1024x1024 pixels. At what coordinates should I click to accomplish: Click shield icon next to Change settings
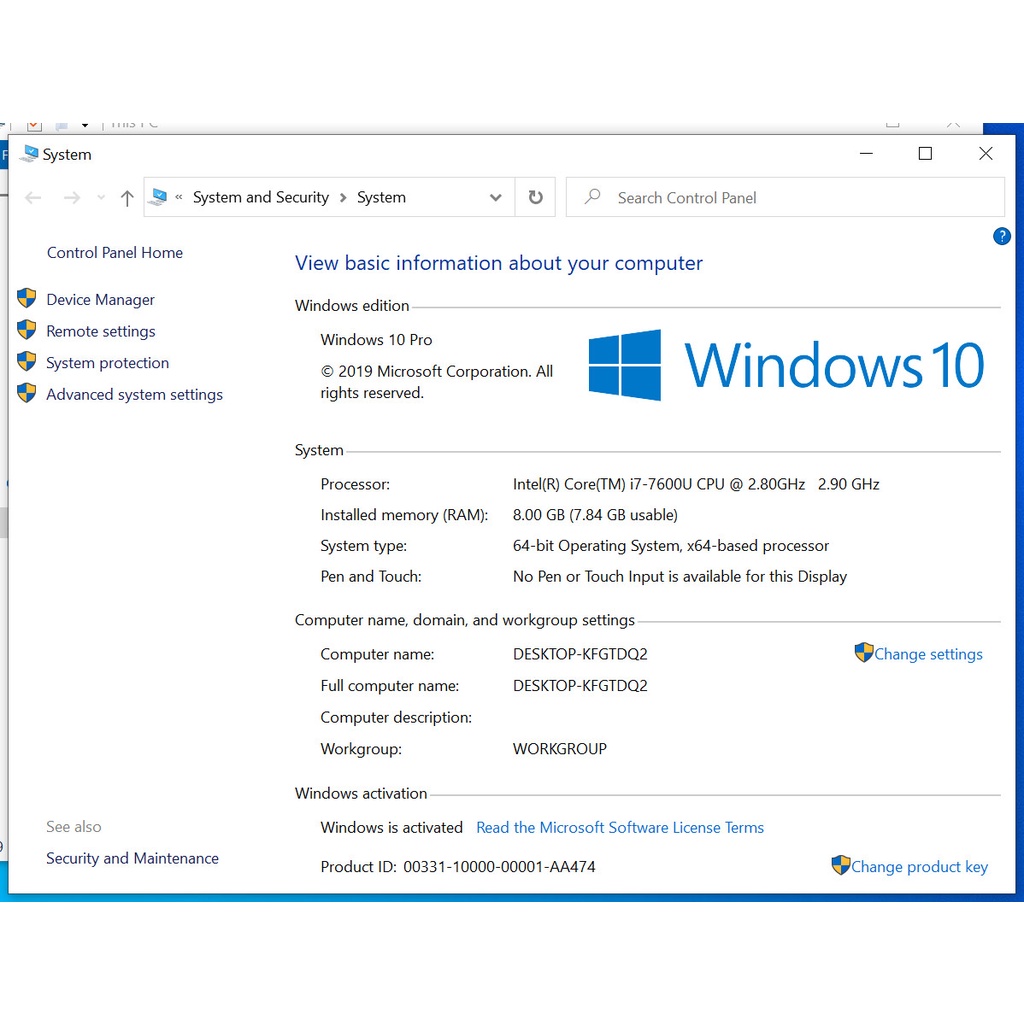[863, 652]
